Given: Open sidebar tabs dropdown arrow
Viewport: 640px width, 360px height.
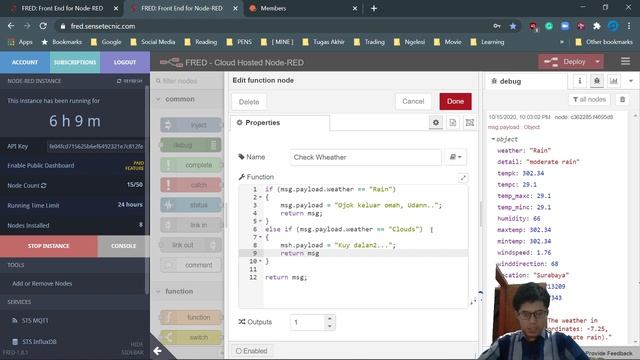Looking at the screenshot, I should click(x=631, y=81).
